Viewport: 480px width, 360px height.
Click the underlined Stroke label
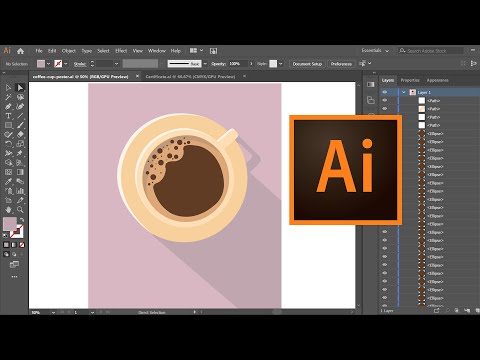click(x=80, y=64)
